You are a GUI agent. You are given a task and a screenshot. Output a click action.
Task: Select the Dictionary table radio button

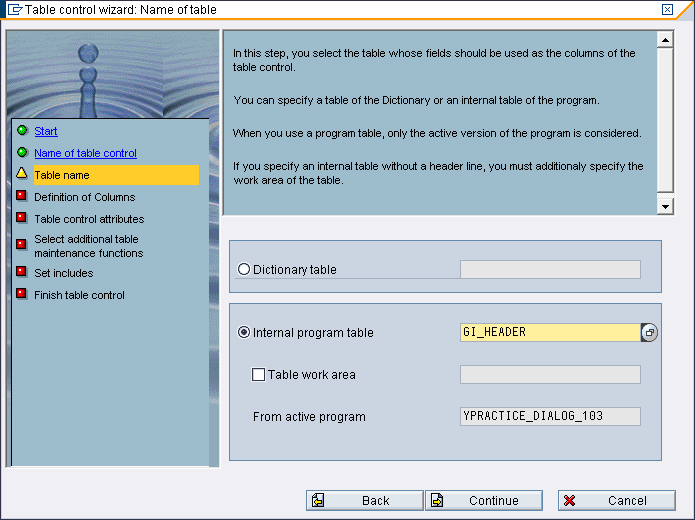click(x=244, y=269)
